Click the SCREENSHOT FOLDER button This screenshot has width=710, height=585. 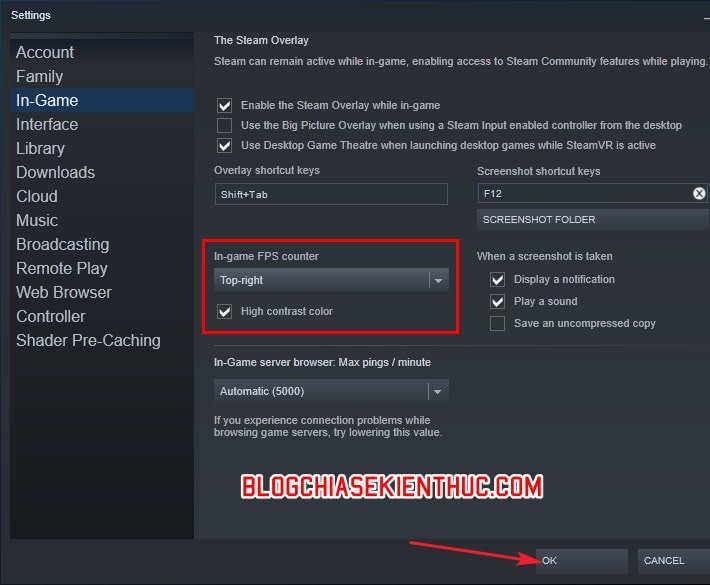593,220
